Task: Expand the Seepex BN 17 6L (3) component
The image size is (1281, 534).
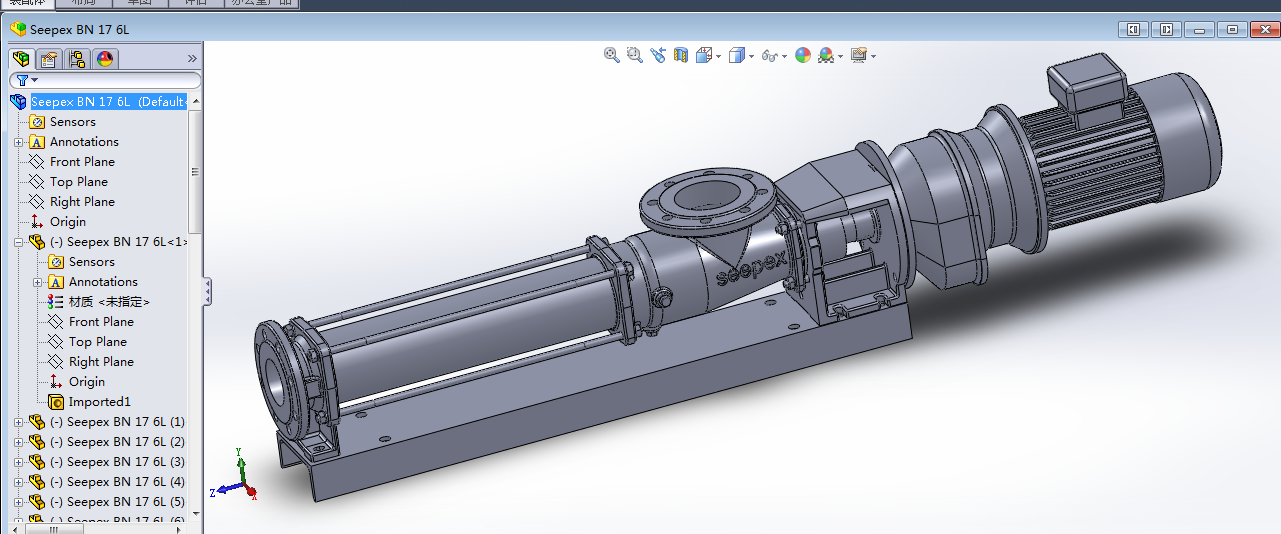Action: (18, 462)
